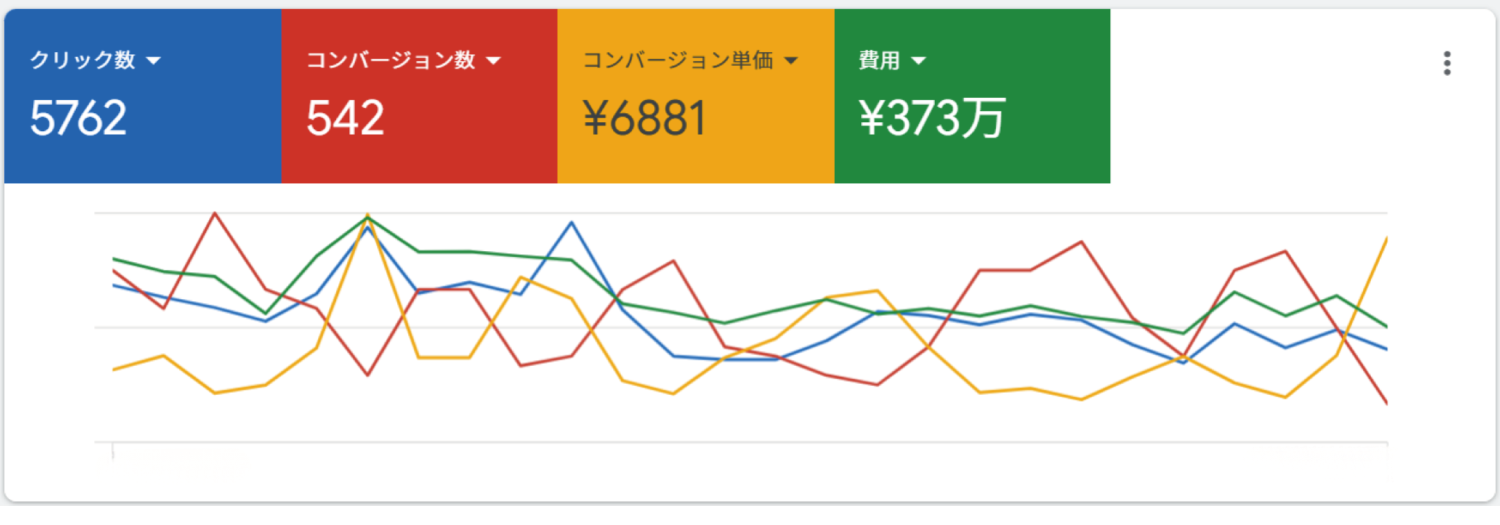Click the 5762 clicks value
Screen dimensions: 1500x525
point(78,119)
